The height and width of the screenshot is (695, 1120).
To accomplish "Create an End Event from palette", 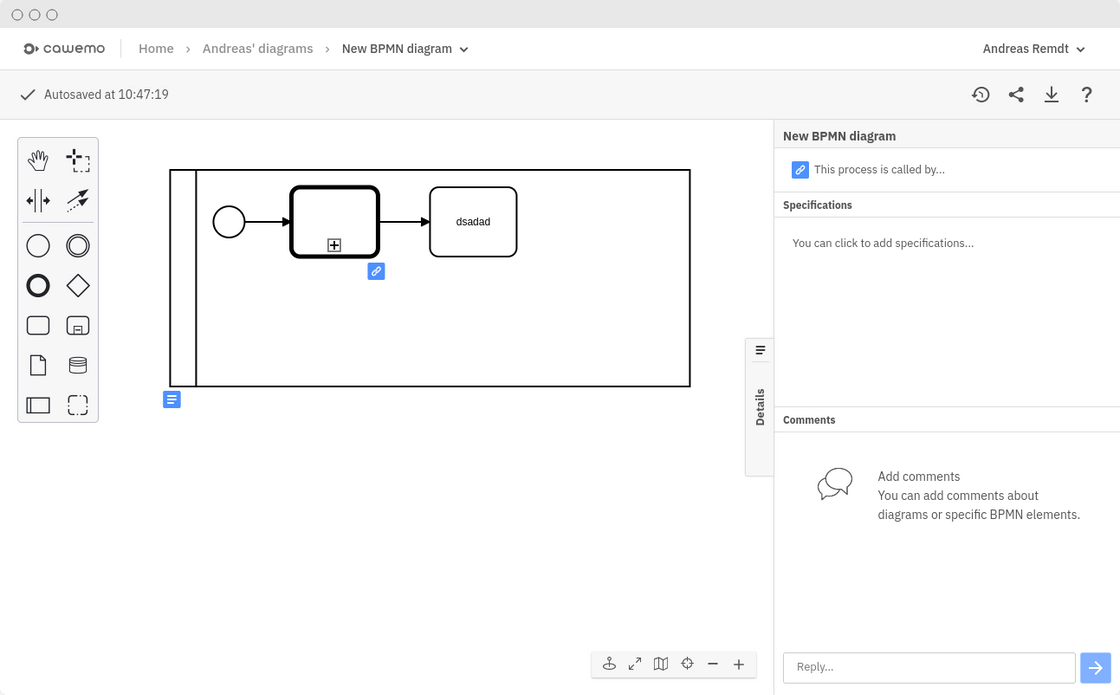I will coord(38,286).
